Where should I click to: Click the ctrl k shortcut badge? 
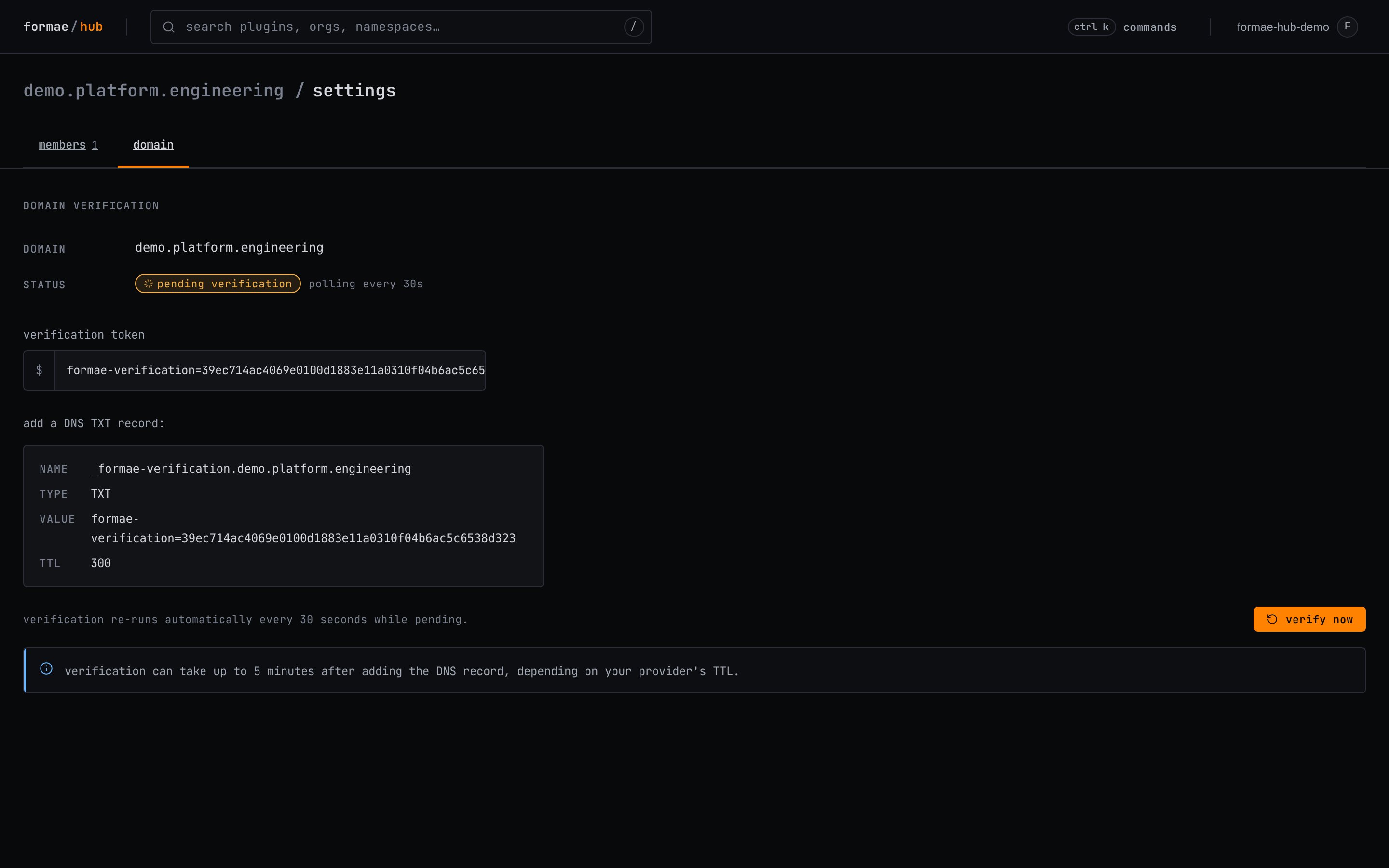[x=1091, y=27]
